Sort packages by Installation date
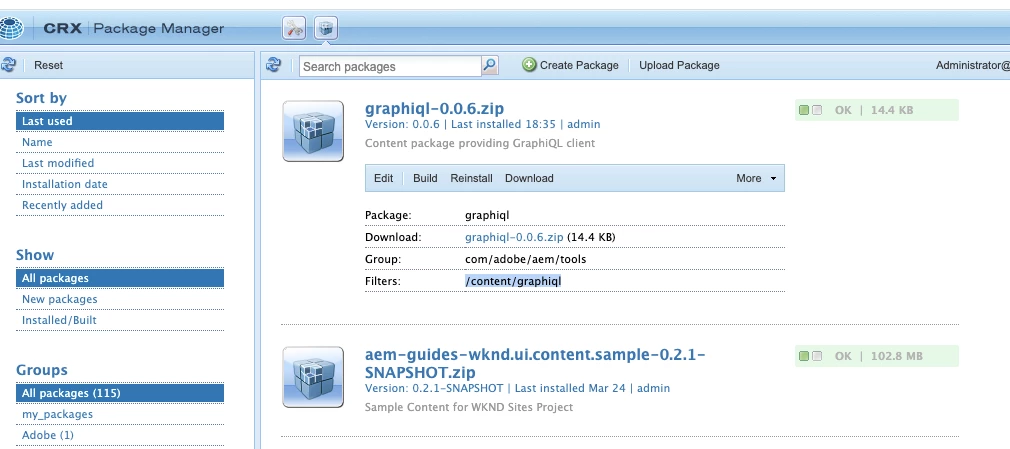Screen dimensions: 1010x449 (x=120, y=184)
